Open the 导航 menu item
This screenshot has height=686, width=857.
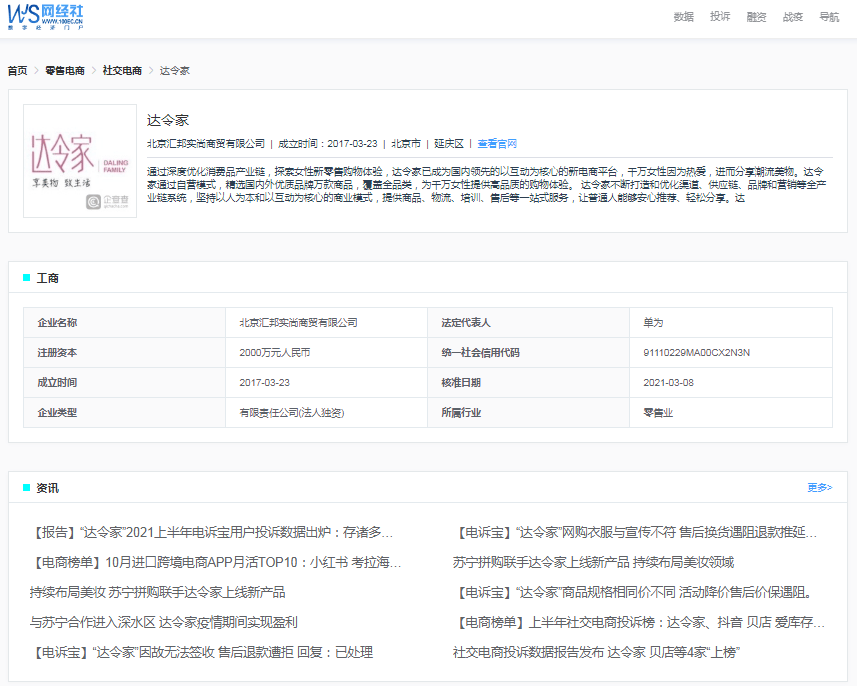(x=829, y=17)
